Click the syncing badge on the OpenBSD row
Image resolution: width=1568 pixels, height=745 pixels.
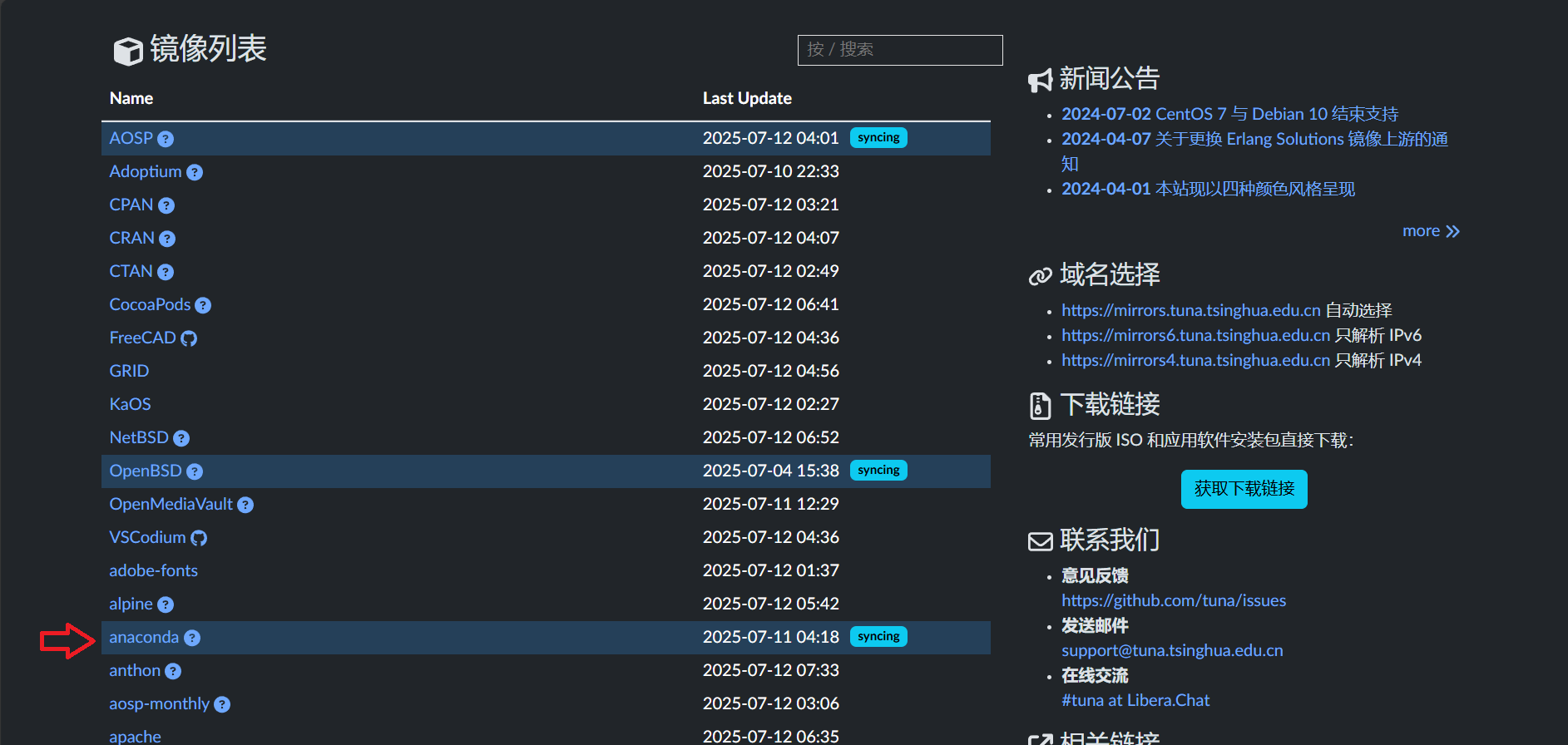pyautogui.click(x=878, y=471)
